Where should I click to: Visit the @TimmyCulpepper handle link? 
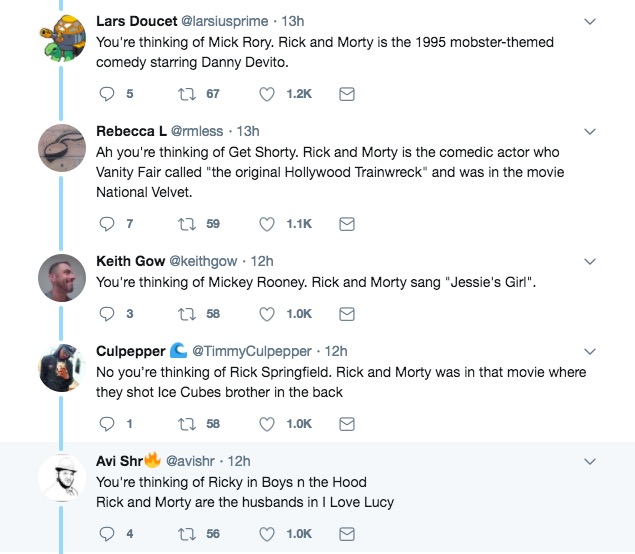click(251, 351)
